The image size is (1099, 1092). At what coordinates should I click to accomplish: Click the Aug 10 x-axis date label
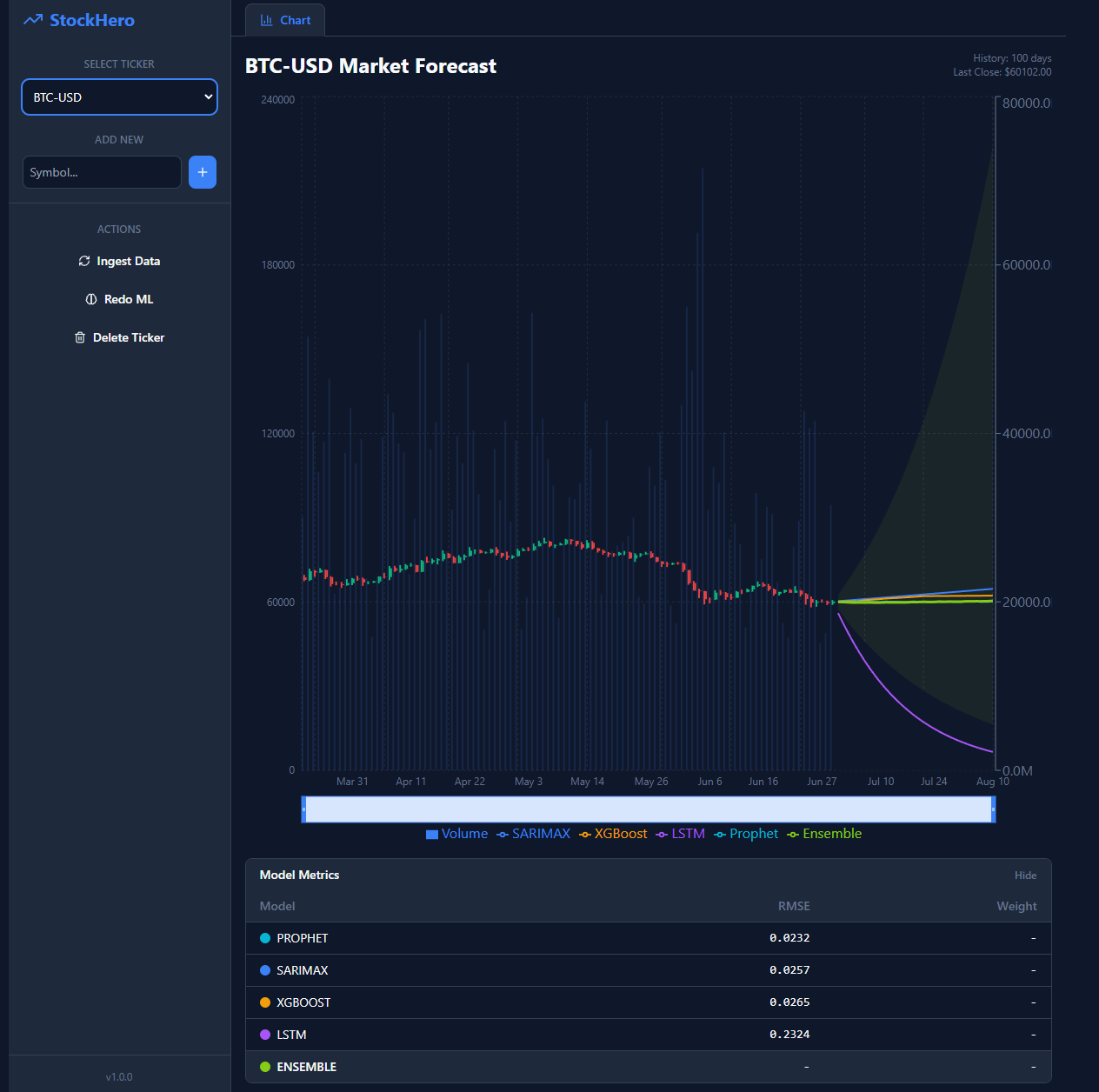coord(993,782)
